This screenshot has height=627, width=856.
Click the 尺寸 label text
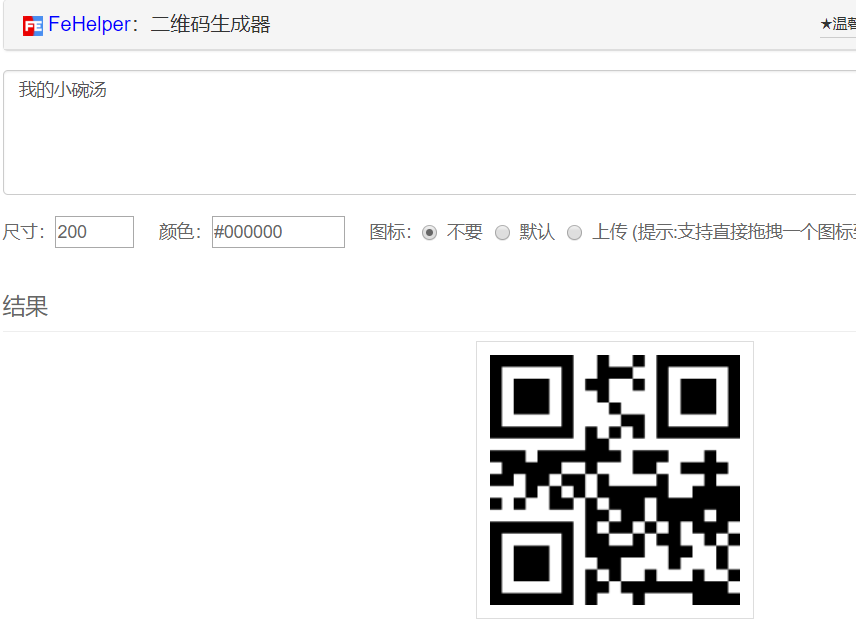[x=23, y=232]
